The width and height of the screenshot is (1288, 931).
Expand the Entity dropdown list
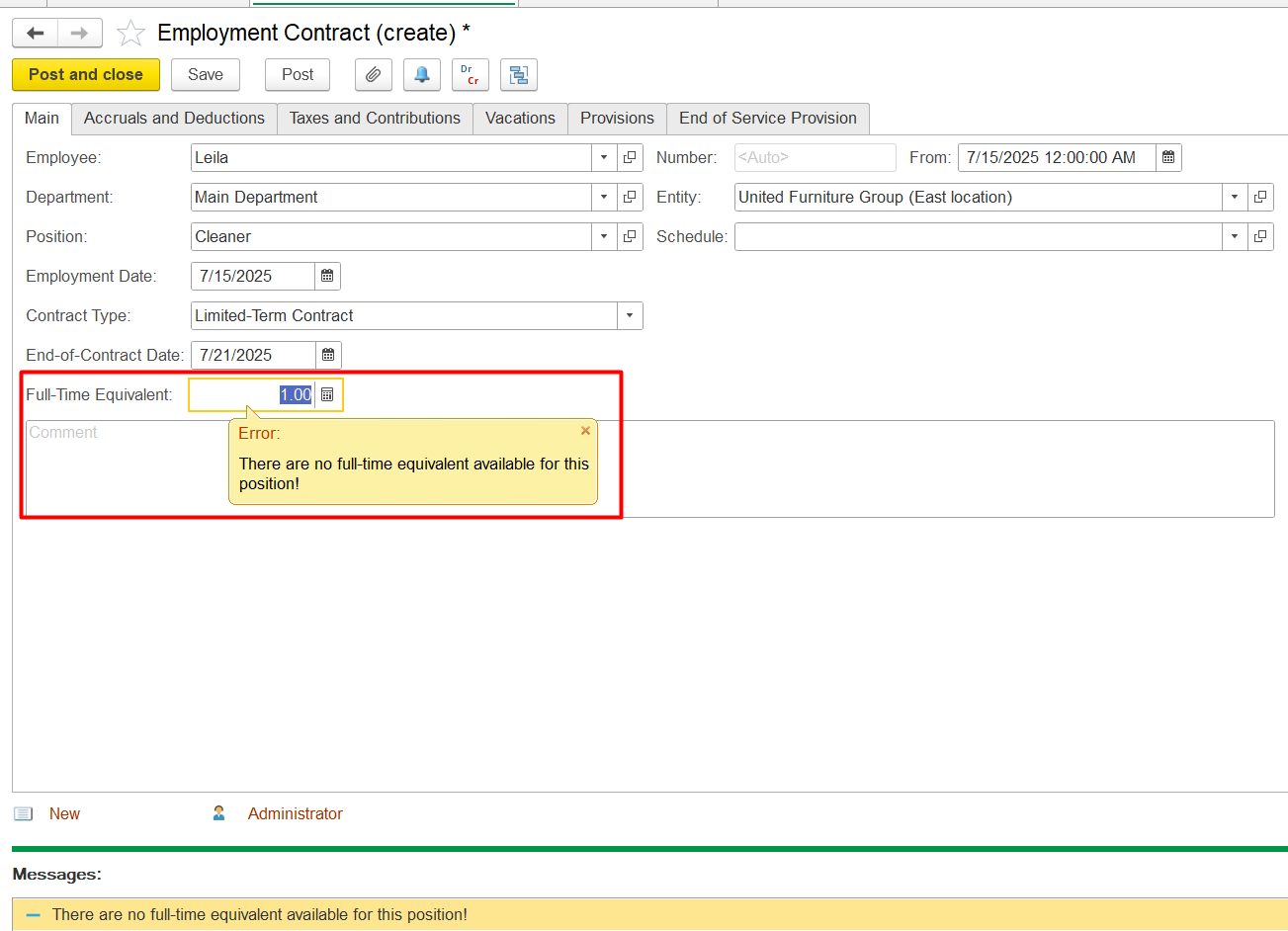point(1235,197)
